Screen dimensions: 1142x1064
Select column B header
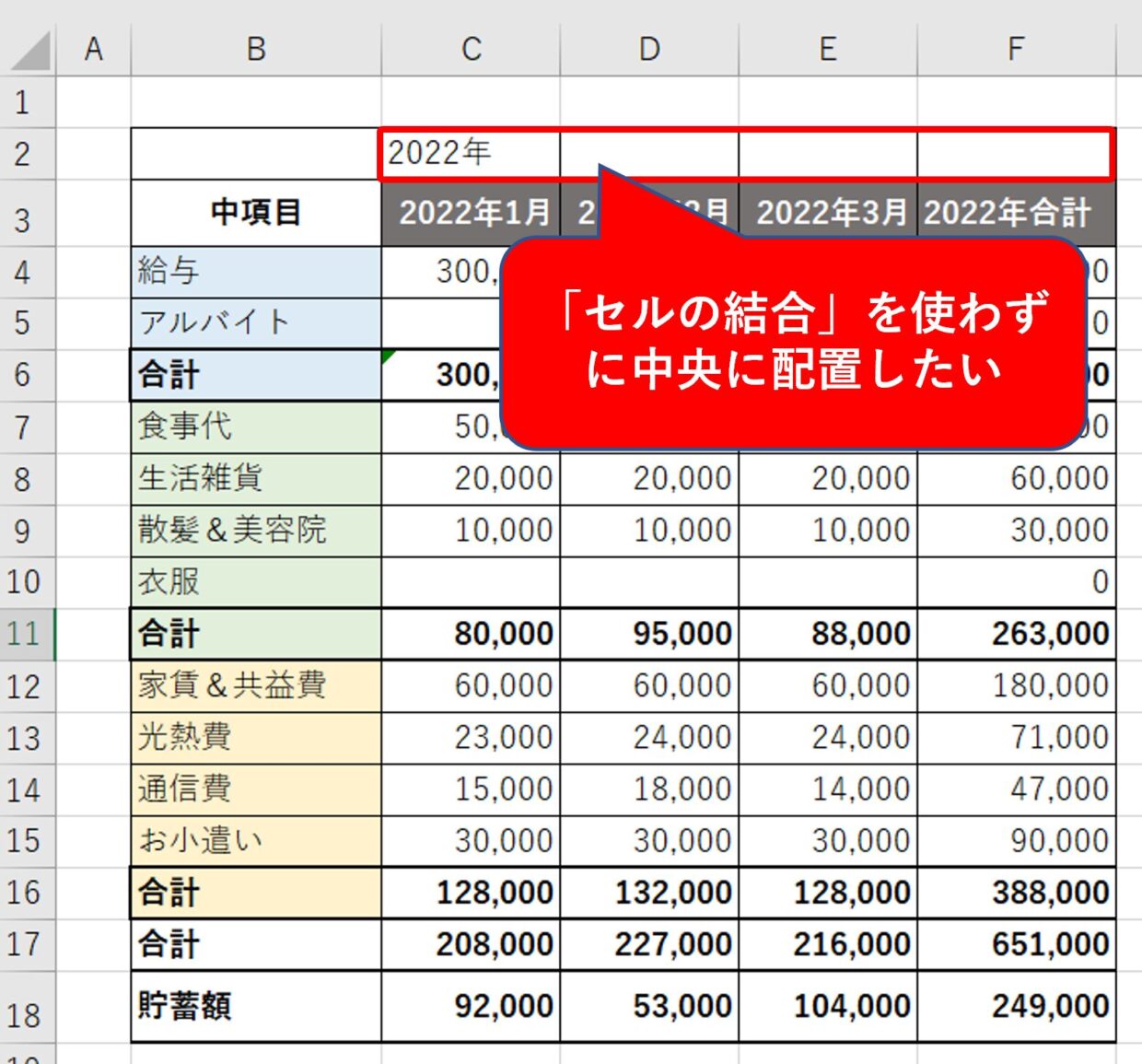click(x=256, y=50)
